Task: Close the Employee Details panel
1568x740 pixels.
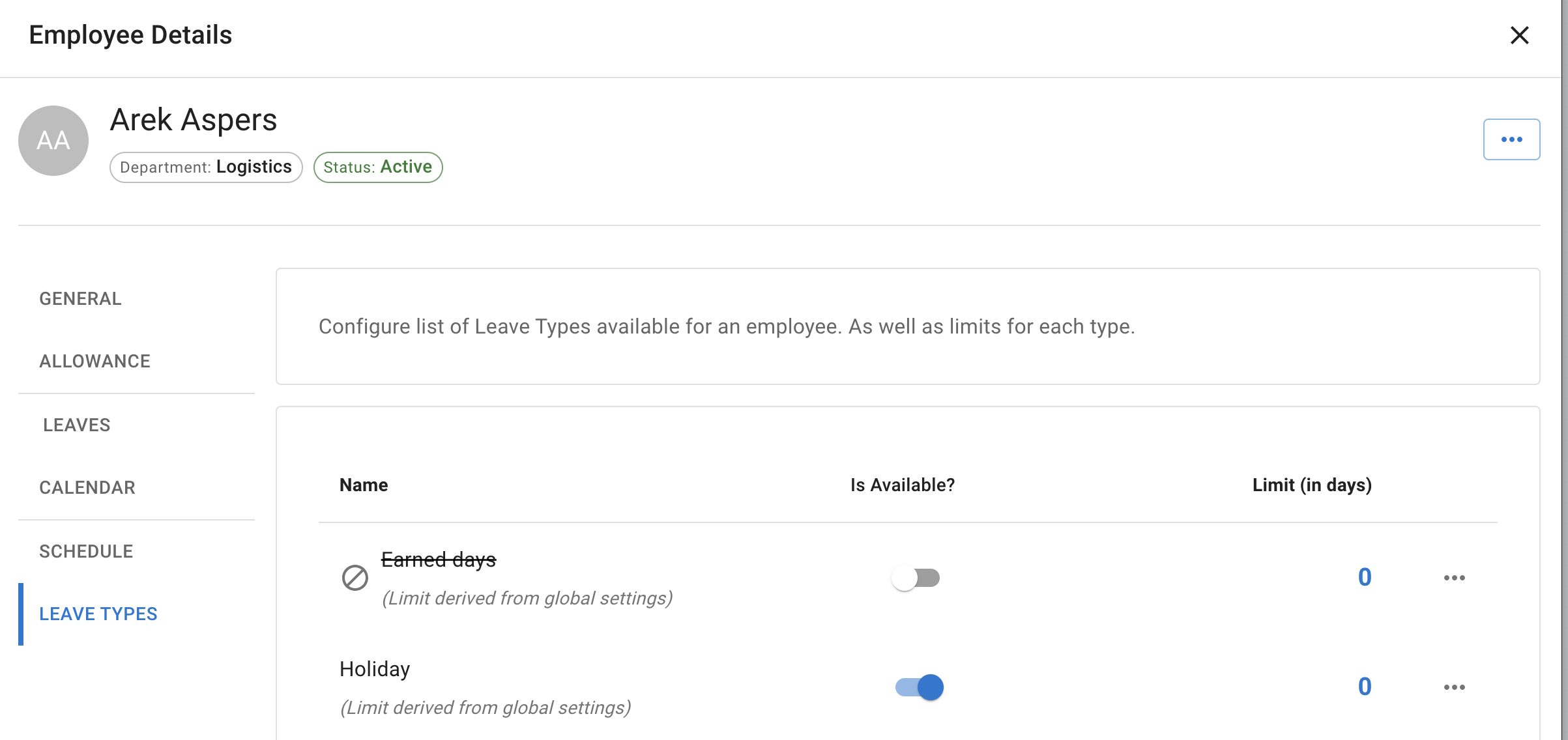Action: click(1520, 36)
